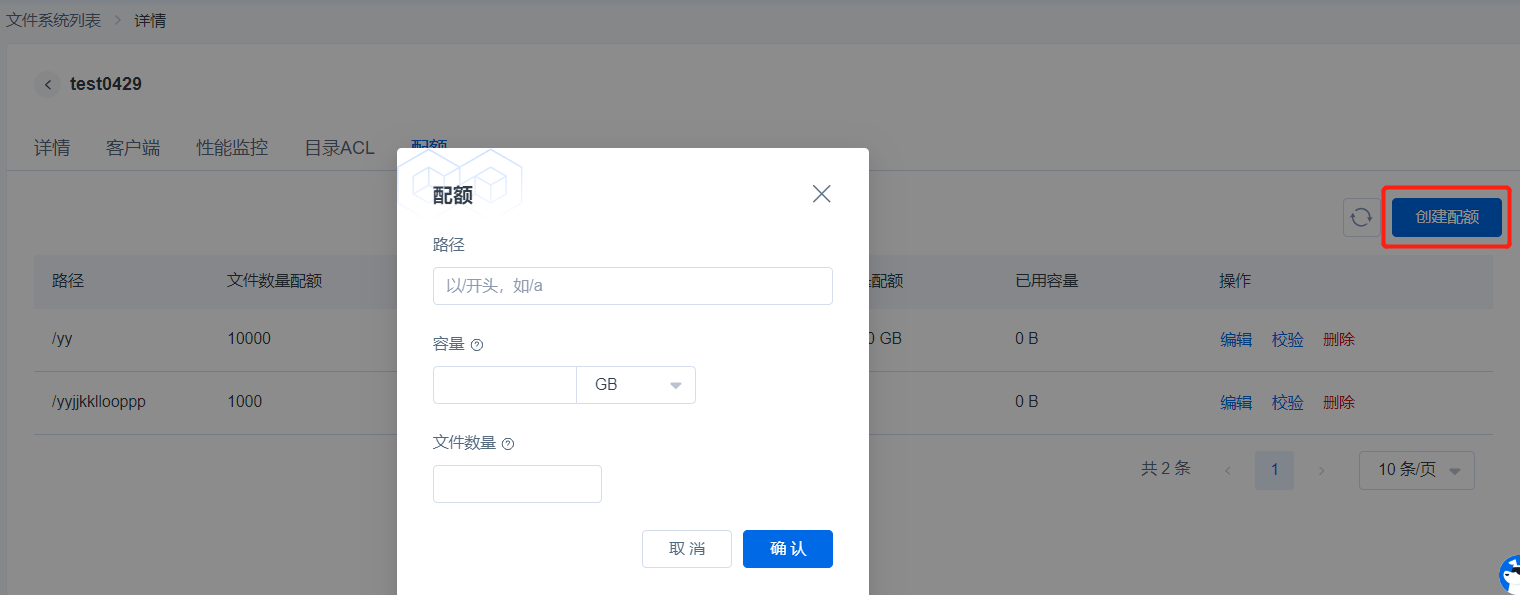The height and width of the screenshot is (595, 1520).
Task: Click the 创建配额 button
Action: [x=1446, y=217]
